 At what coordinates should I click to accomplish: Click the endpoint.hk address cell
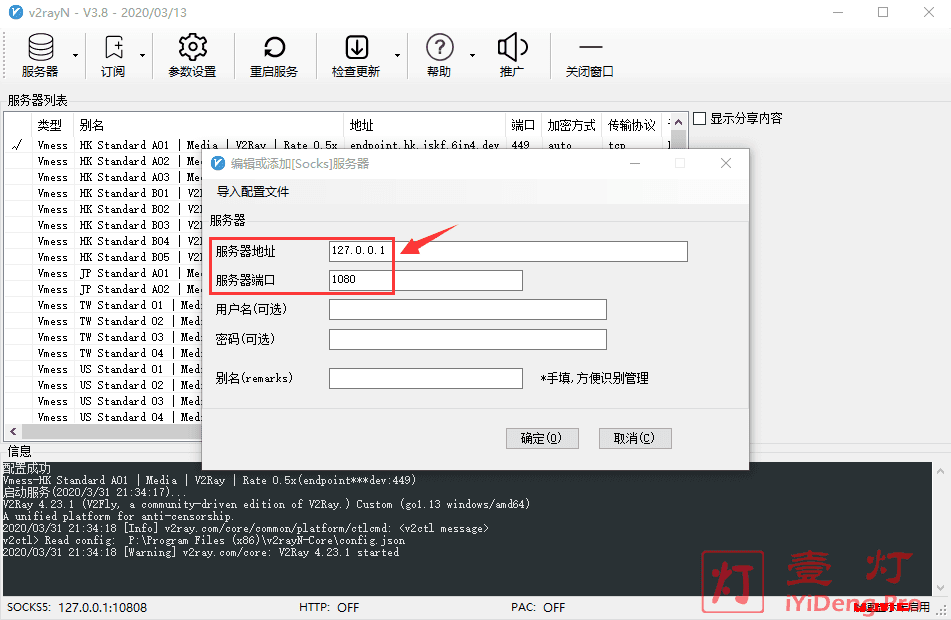[x=425, y=145]
